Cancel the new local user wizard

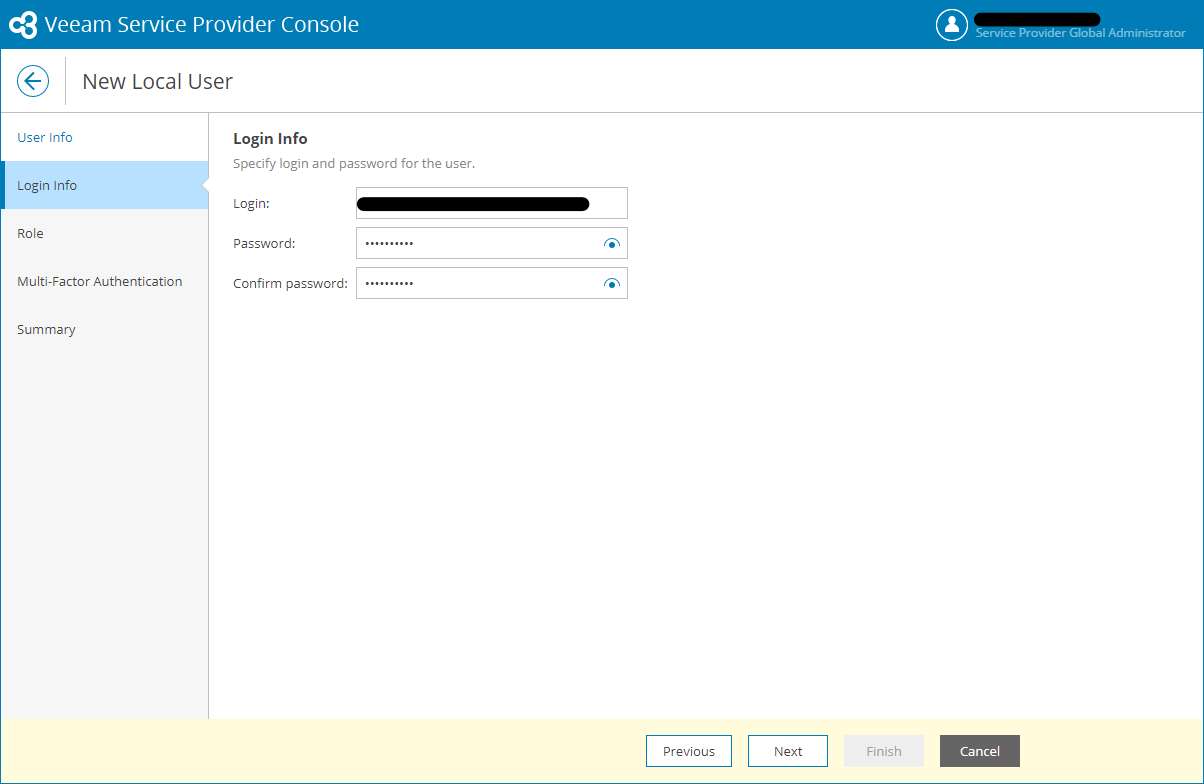pos(980,751)
